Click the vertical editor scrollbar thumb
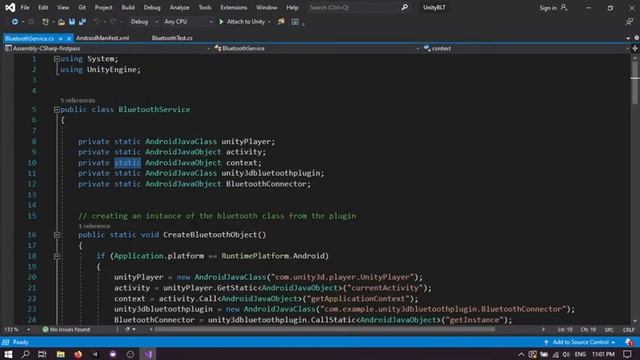This screenshot has width=640, height=360. tap(635, 84)
